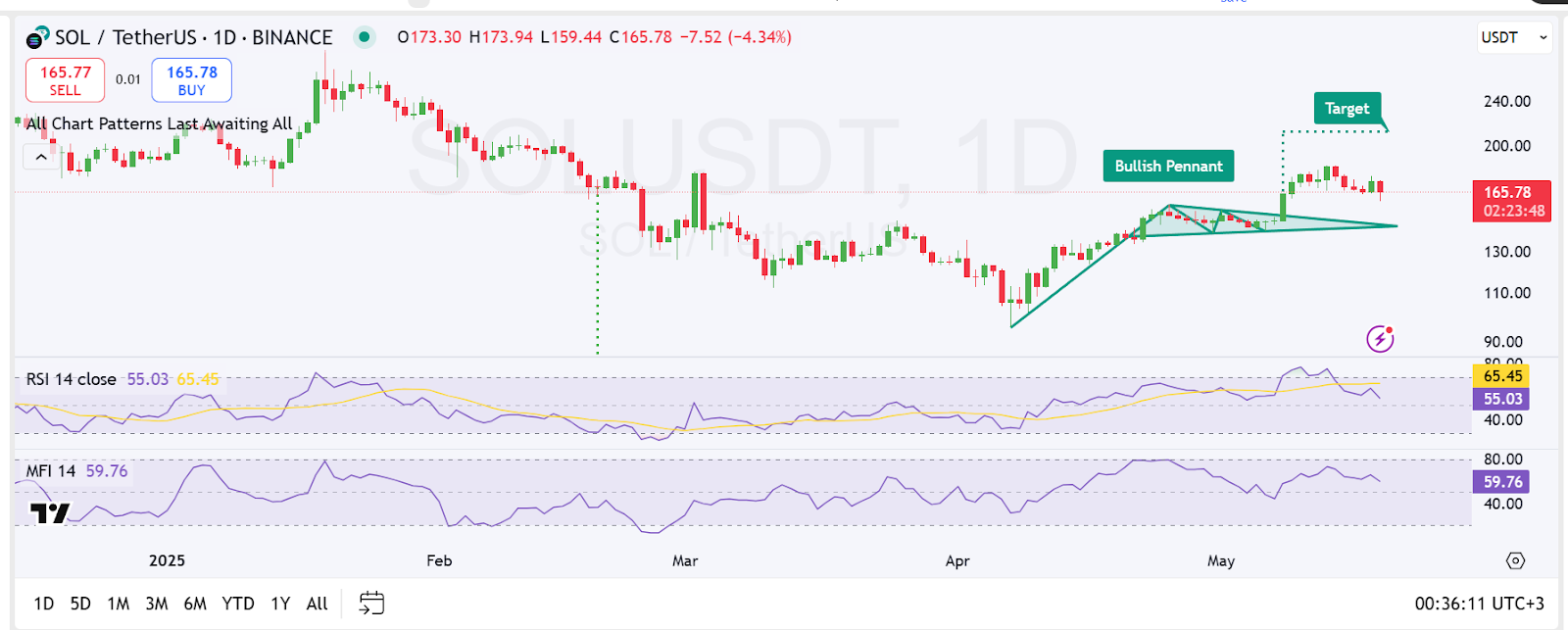Image resolution: width=1568 pixels, height=630 pixels.
Task: Collapse the indicator legend chevron
Action: 41,157
